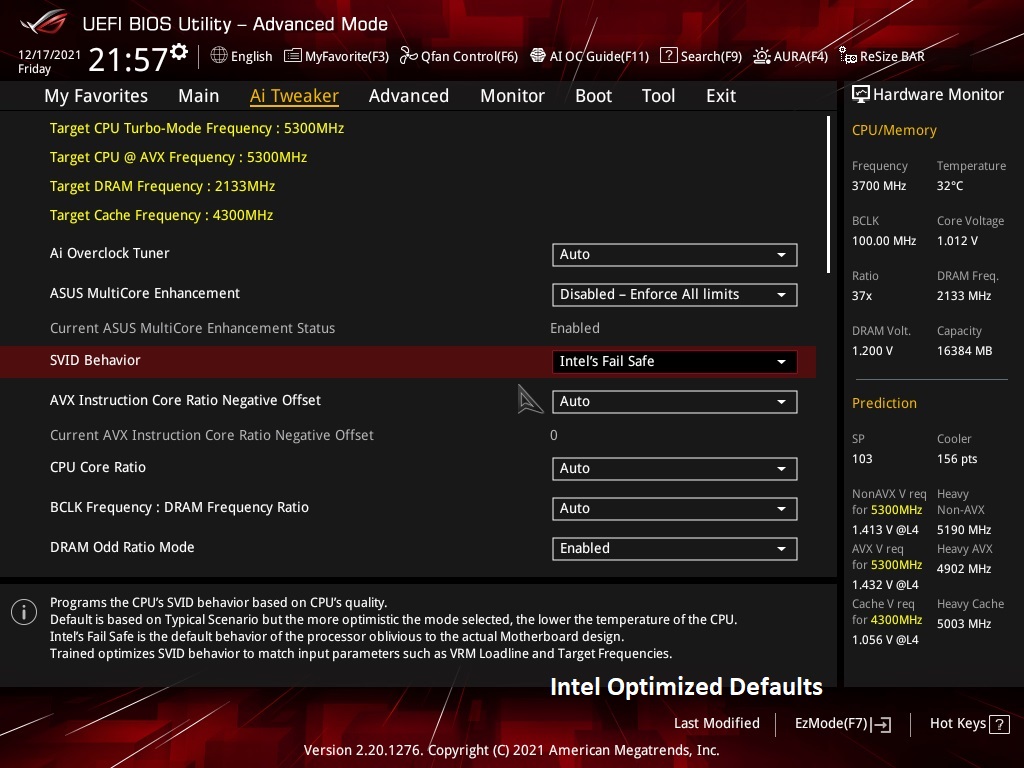This screenshot has width=1024, height=768.
Task: Click the settings list vertical scrollbar
Action: [x=828, y=195]
